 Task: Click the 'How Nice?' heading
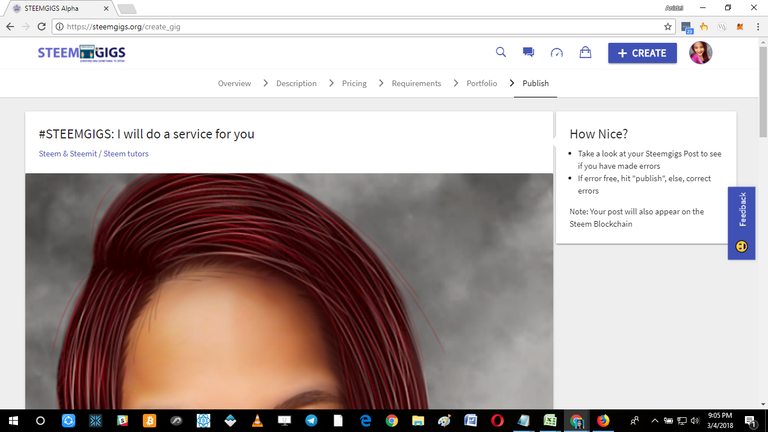(599, 134)
